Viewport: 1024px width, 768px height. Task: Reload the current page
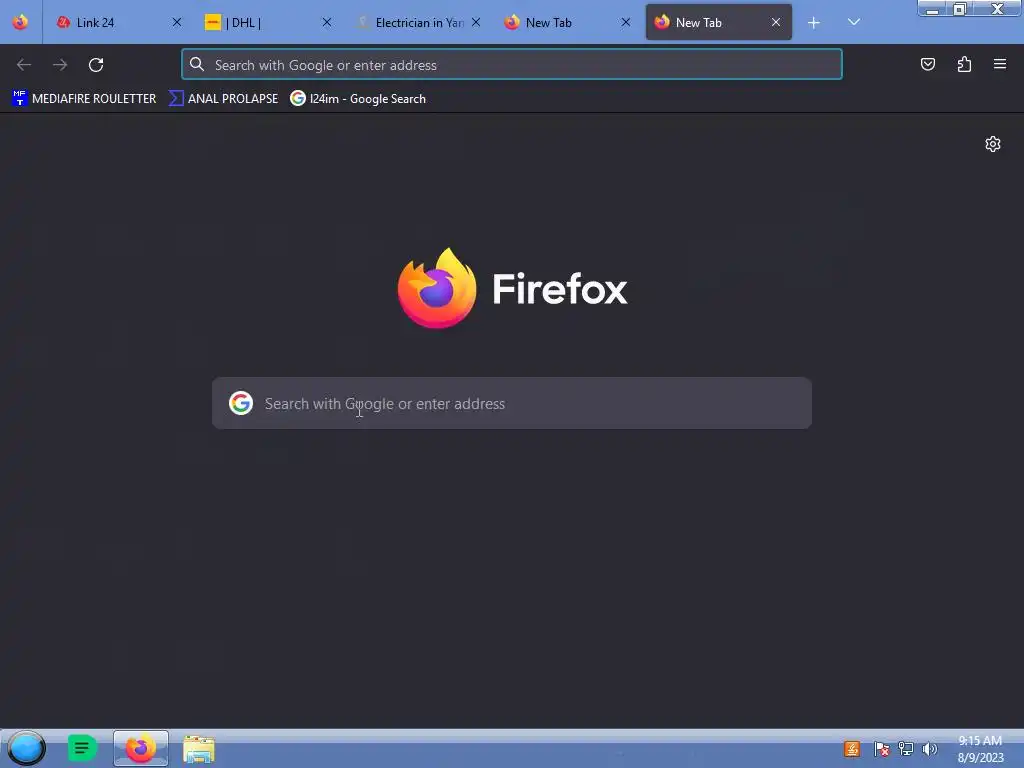tap(96, 65)
